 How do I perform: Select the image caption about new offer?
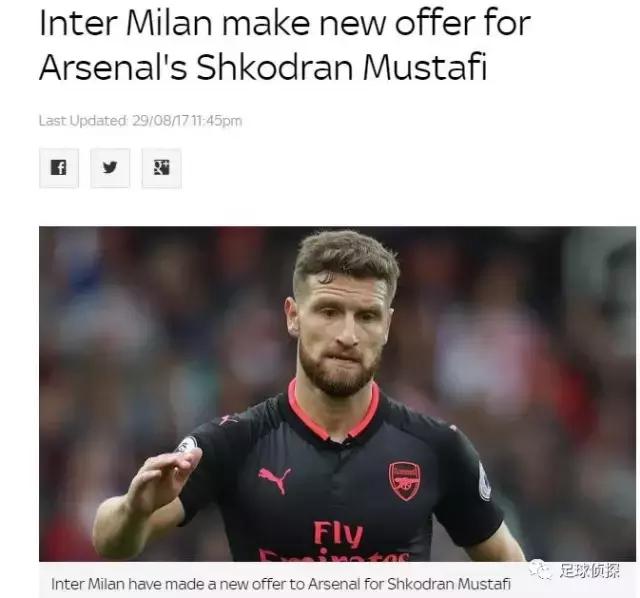(x=281, y=584)
